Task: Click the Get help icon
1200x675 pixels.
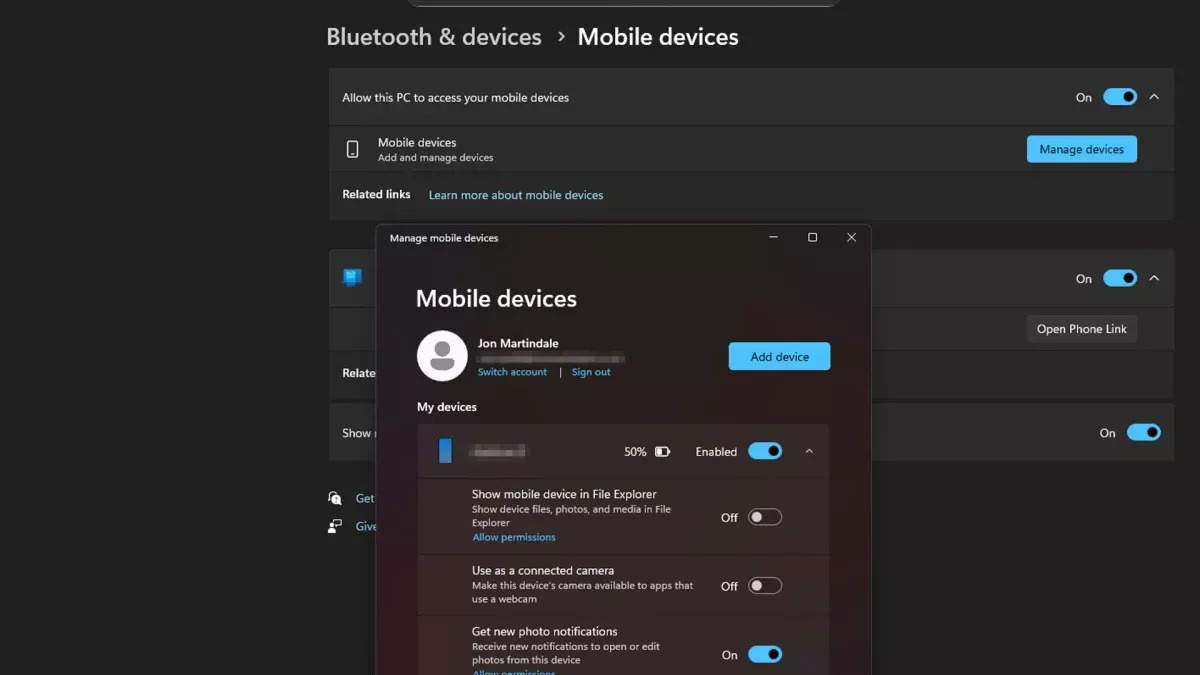Action: pos(335,498)
